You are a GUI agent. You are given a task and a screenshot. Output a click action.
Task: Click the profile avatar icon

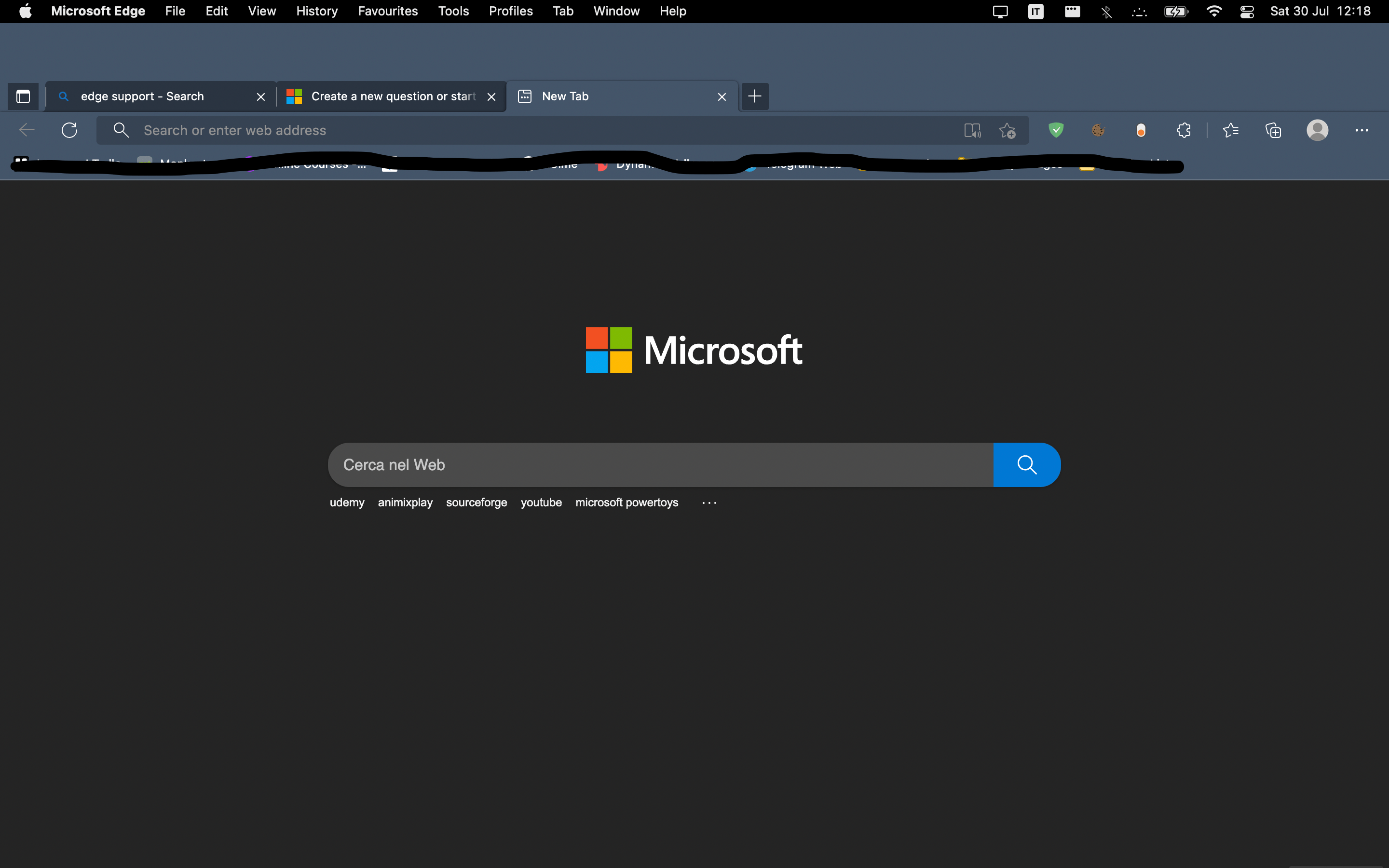1317,130
